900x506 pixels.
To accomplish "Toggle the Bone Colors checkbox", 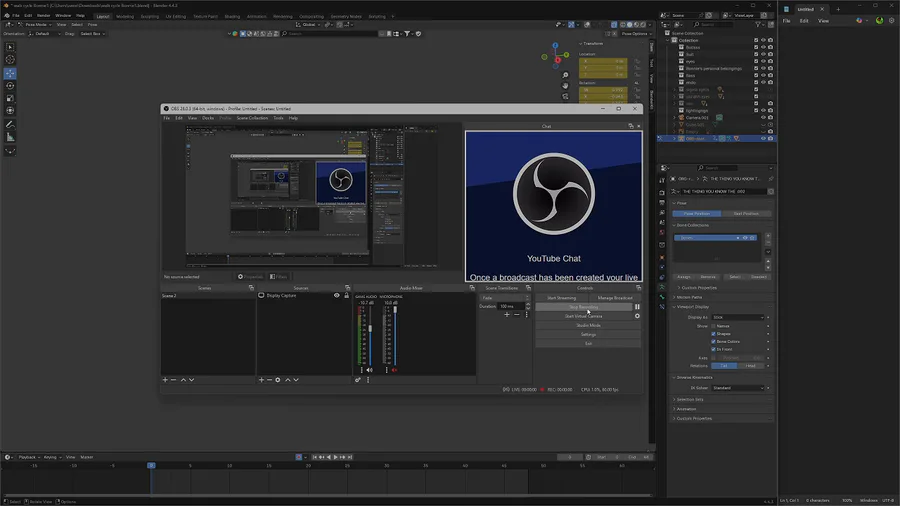I will [x=713, y=341].
